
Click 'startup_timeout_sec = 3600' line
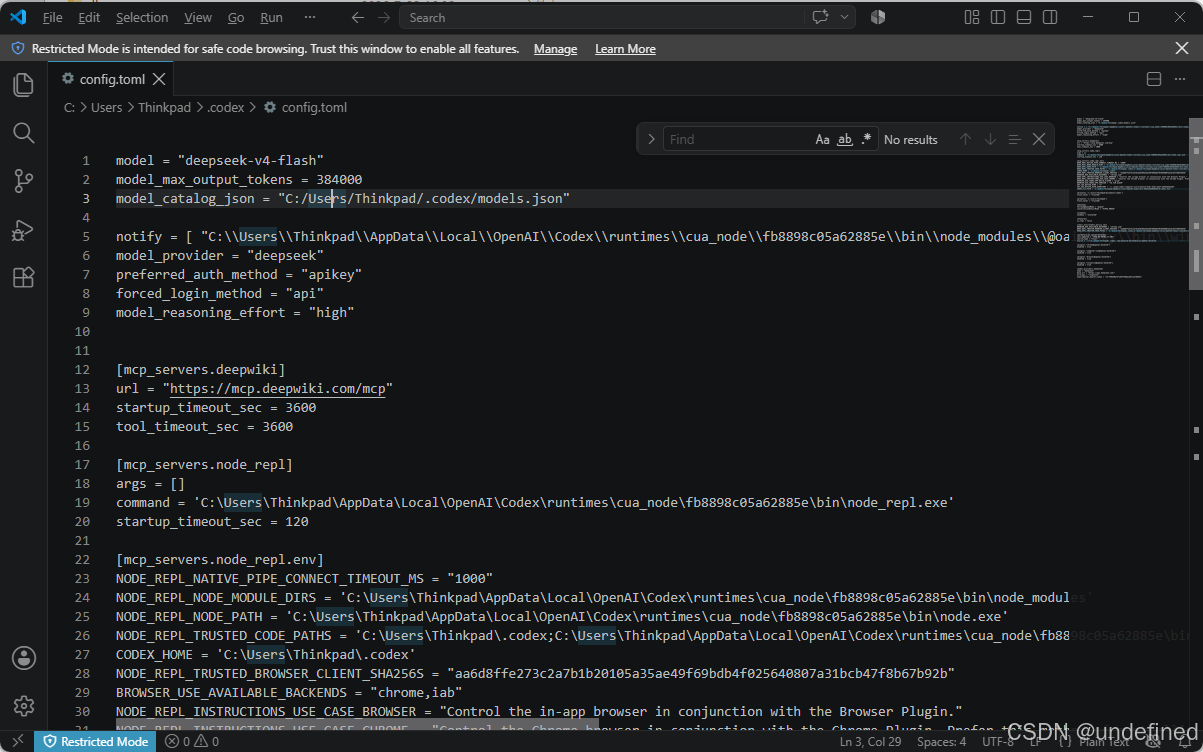tap(216, 407)
